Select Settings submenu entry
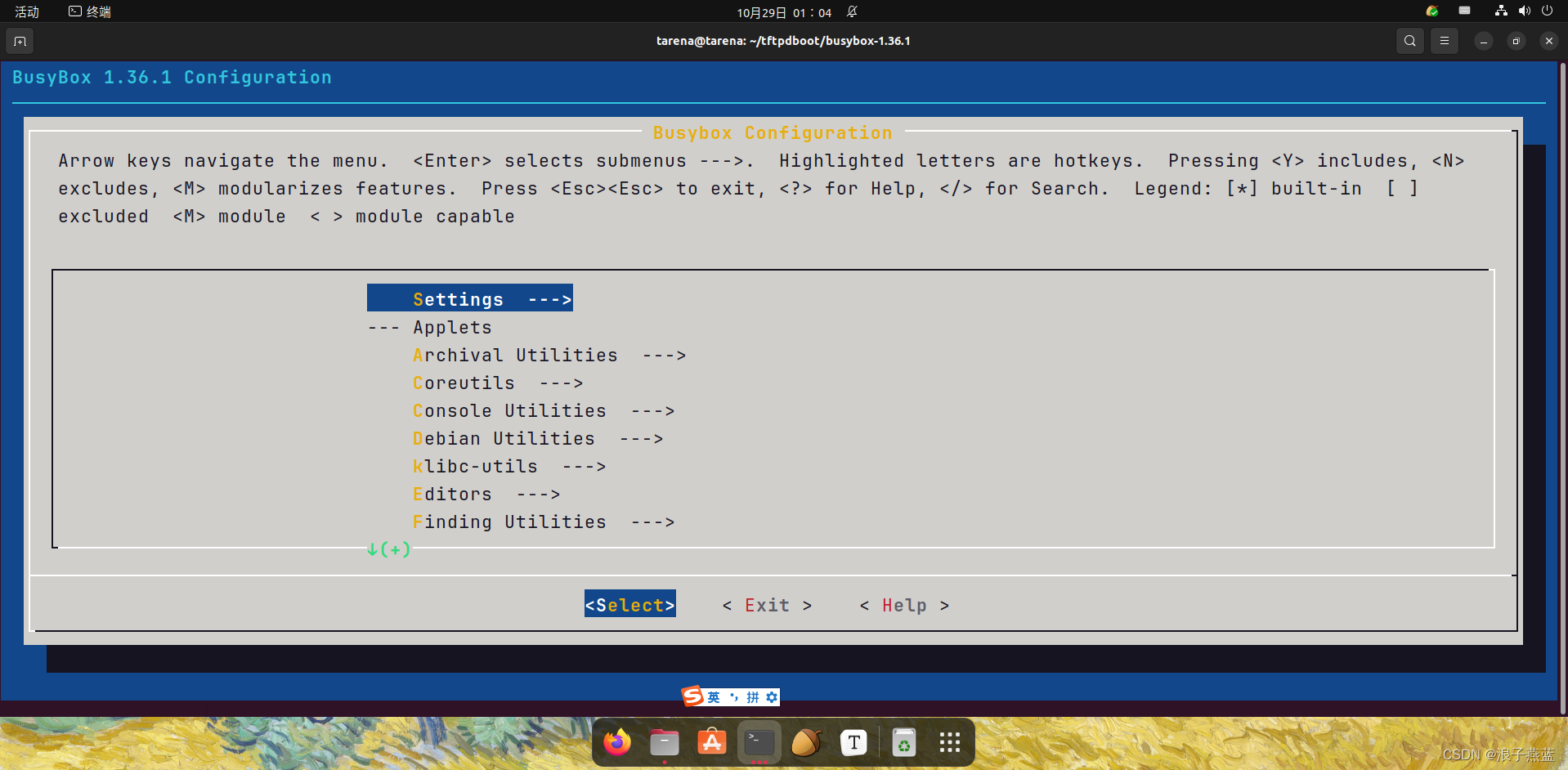 click(x=470, y=298)
